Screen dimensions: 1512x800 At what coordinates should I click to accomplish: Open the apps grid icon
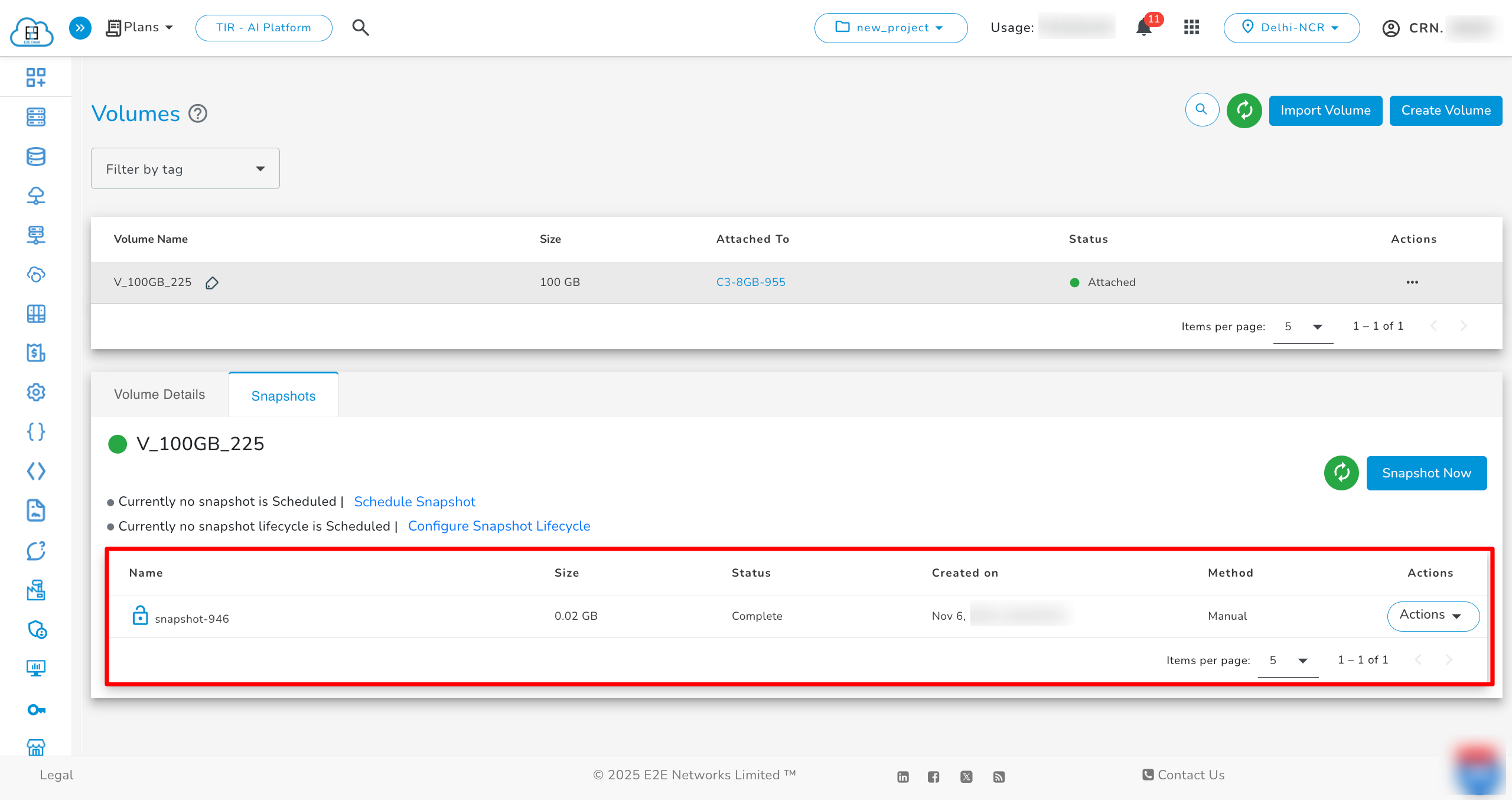pyautogui.click(x=1191, y=28)
